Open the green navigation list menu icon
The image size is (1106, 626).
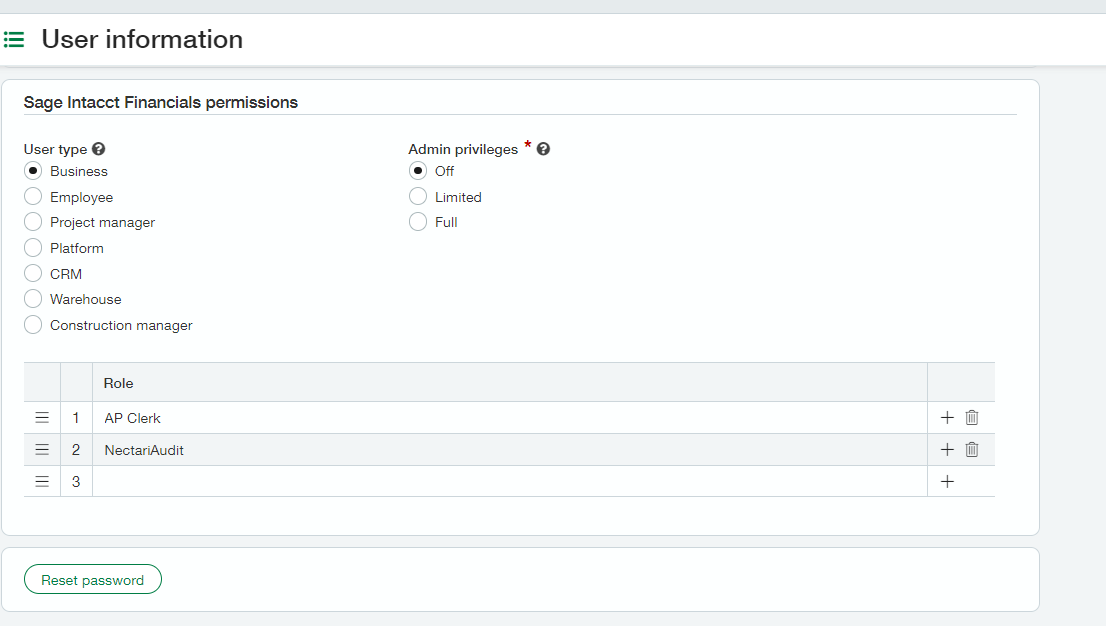tap(14, 40)
